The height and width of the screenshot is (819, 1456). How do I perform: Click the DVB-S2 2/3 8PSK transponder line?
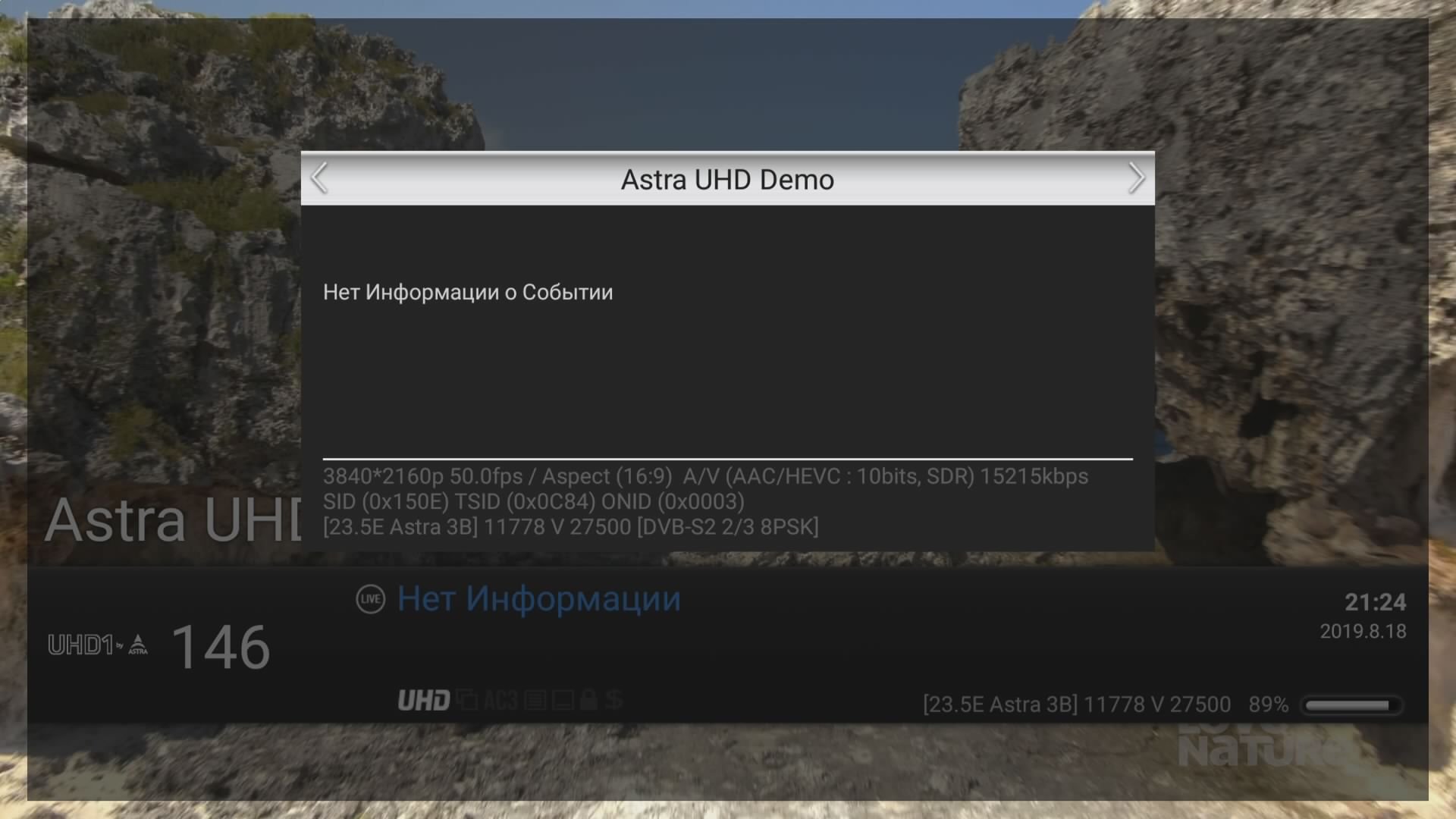pos(570,527)
